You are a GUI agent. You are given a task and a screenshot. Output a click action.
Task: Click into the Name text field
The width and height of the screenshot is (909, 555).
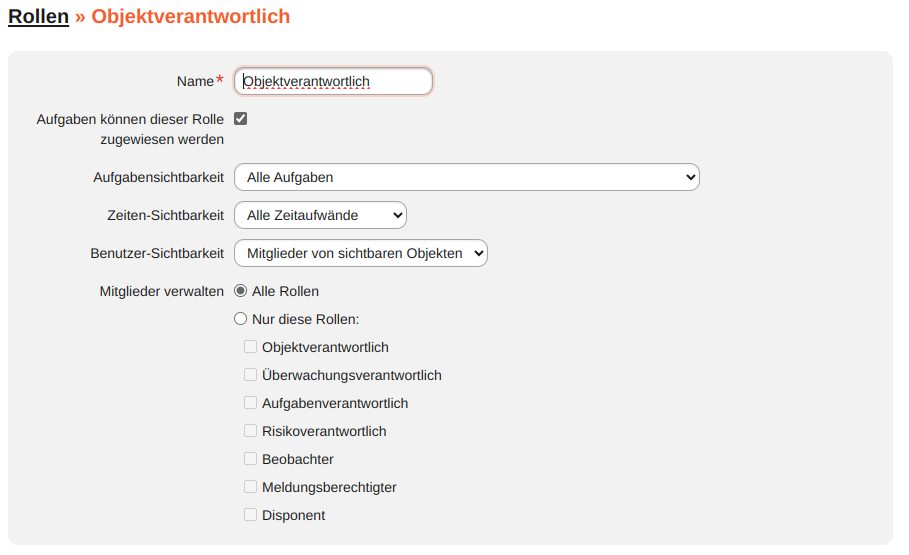click(x=333, y=81)
